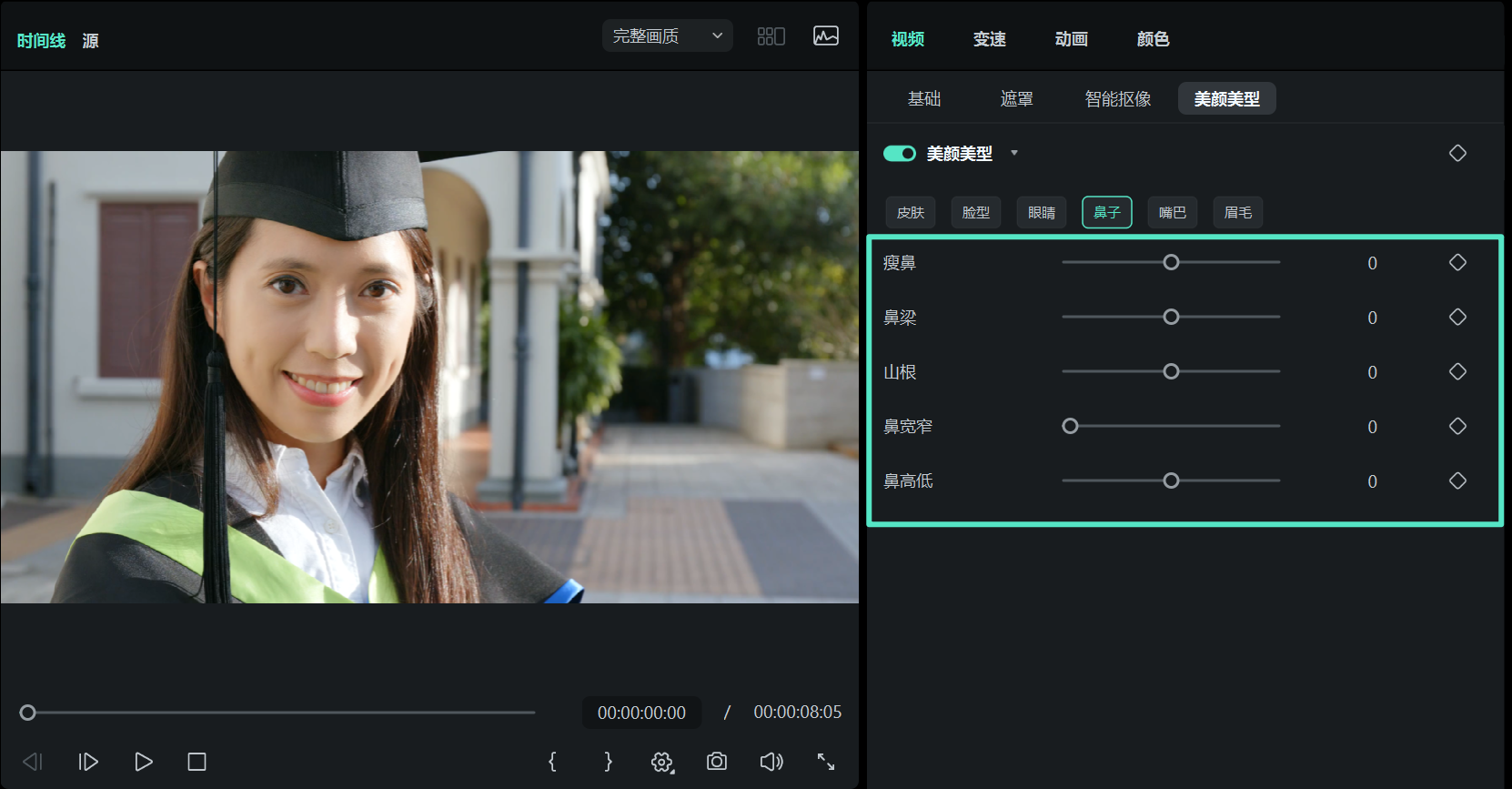1512x789 pixels.
Task: Expand the 美颜美型 preset arrow
Action: [1014, 153]
